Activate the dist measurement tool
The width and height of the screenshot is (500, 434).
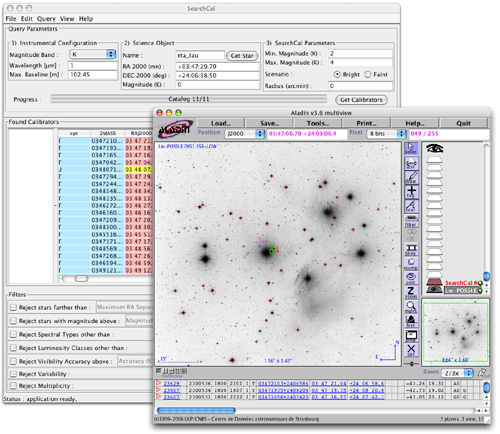tap(411, 163)
